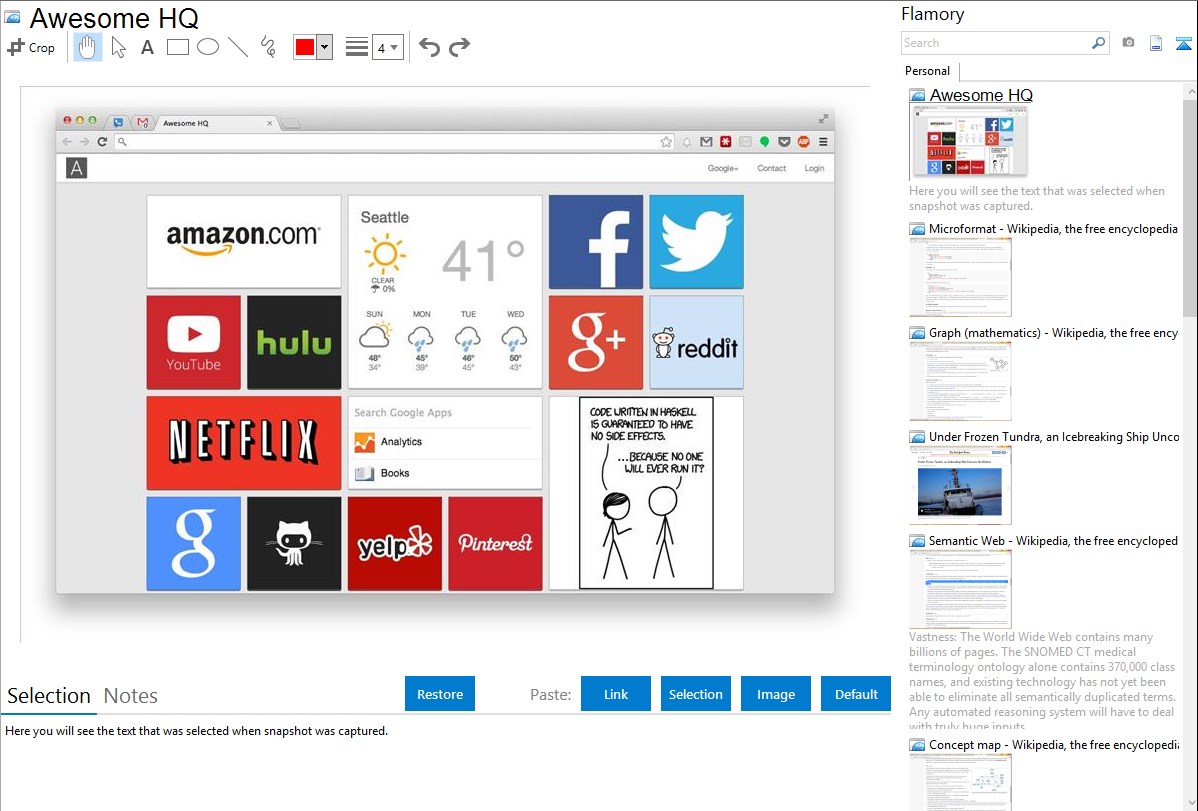Activate the hand pan tool

click(87, 47)
